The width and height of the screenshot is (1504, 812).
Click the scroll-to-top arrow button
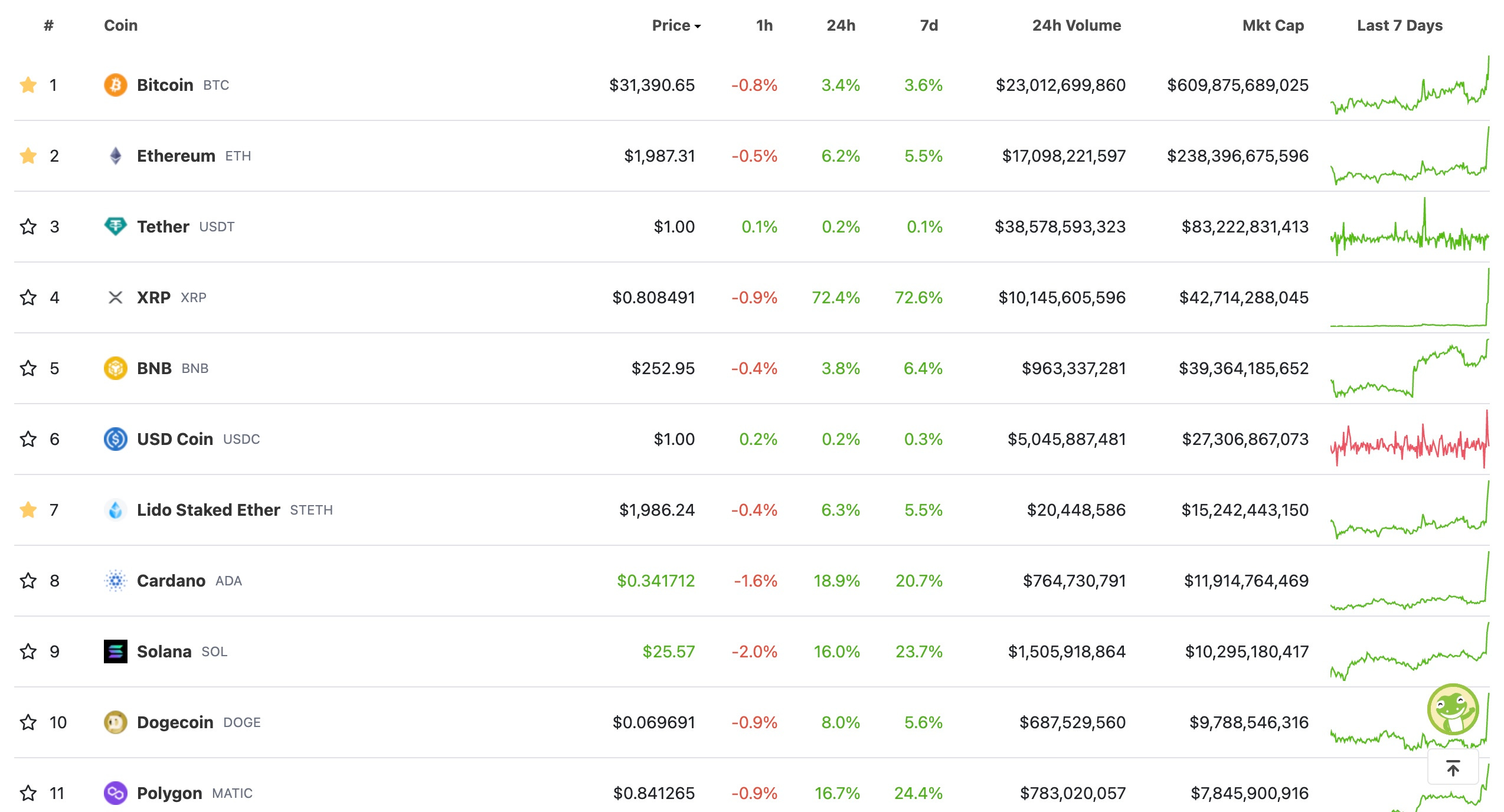click(1453, 768)
